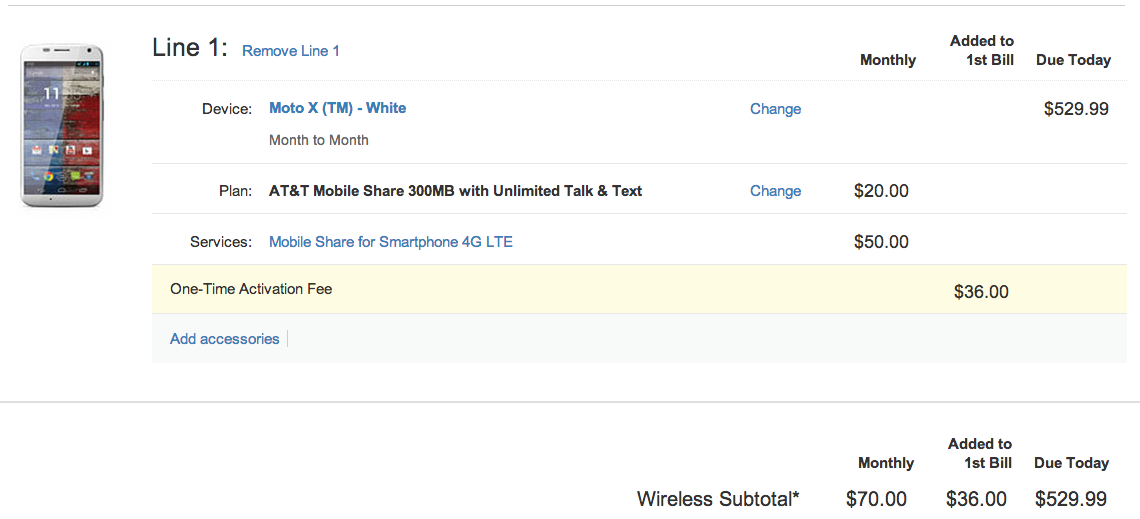Click the AT&T Mobile Share 300MB plan name

(x=455, y=191)
